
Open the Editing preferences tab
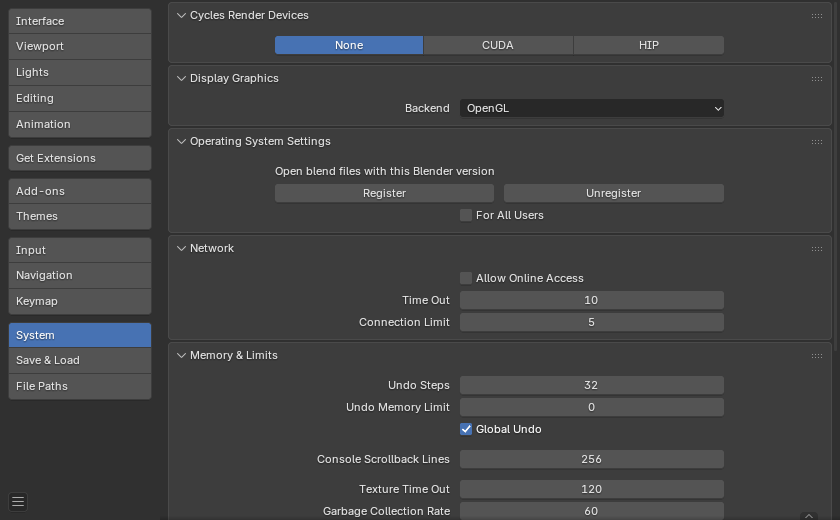tap(80, 99)
